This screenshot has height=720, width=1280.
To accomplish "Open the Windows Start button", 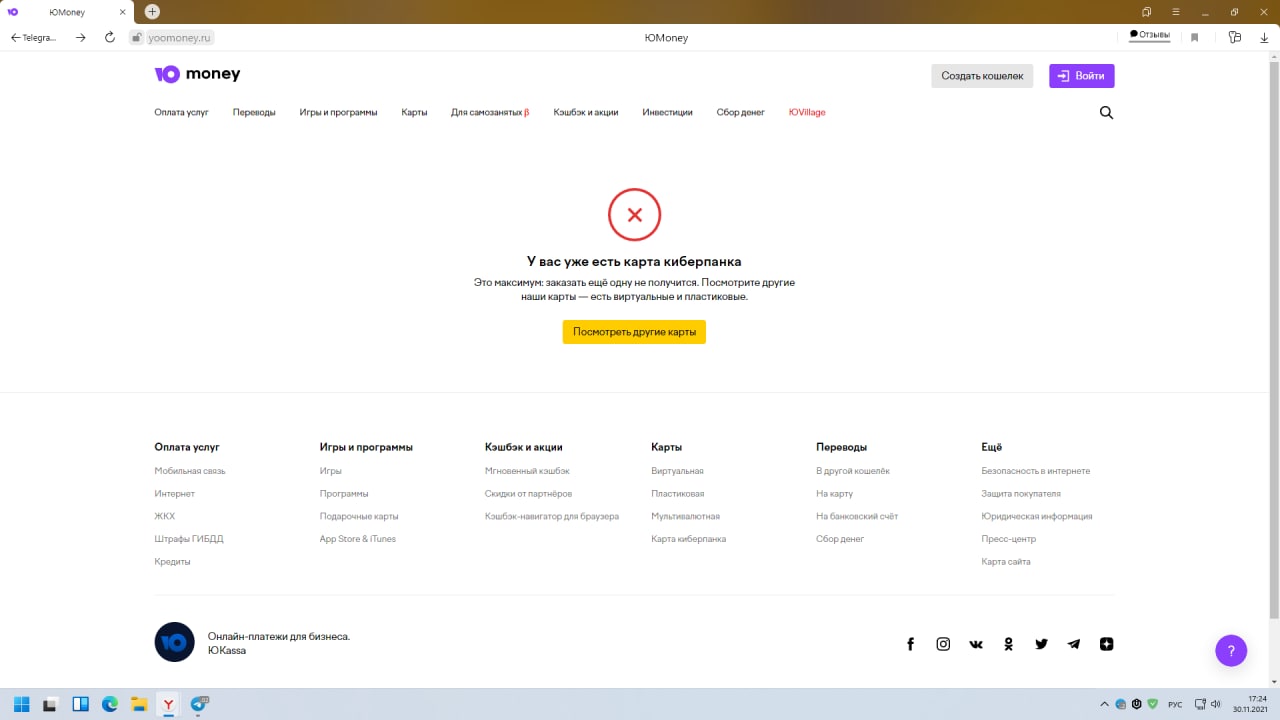I will coord(21,704).
